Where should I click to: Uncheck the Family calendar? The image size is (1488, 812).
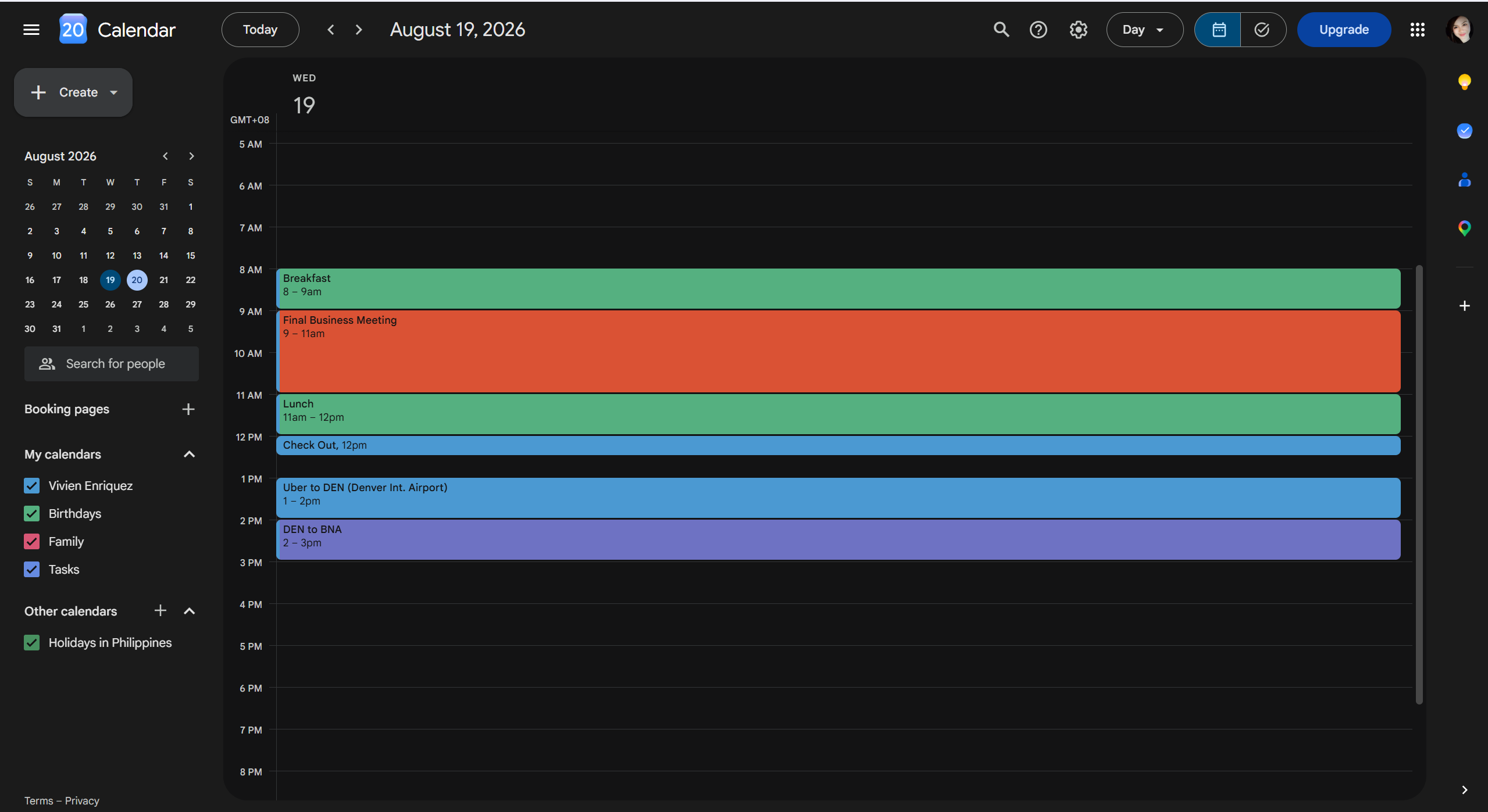32,541
